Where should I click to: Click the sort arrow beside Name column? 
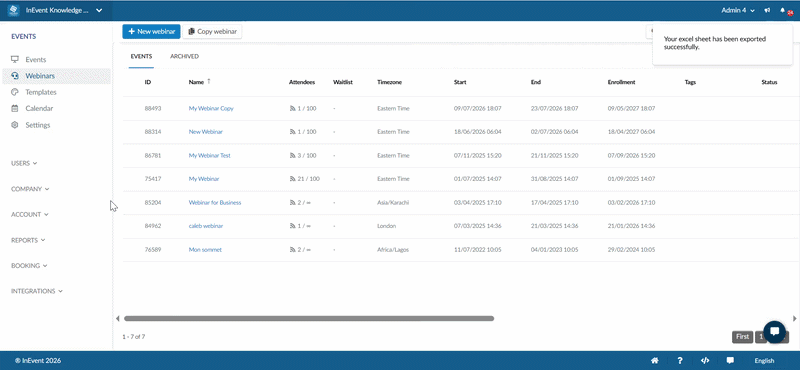(208, 82)
